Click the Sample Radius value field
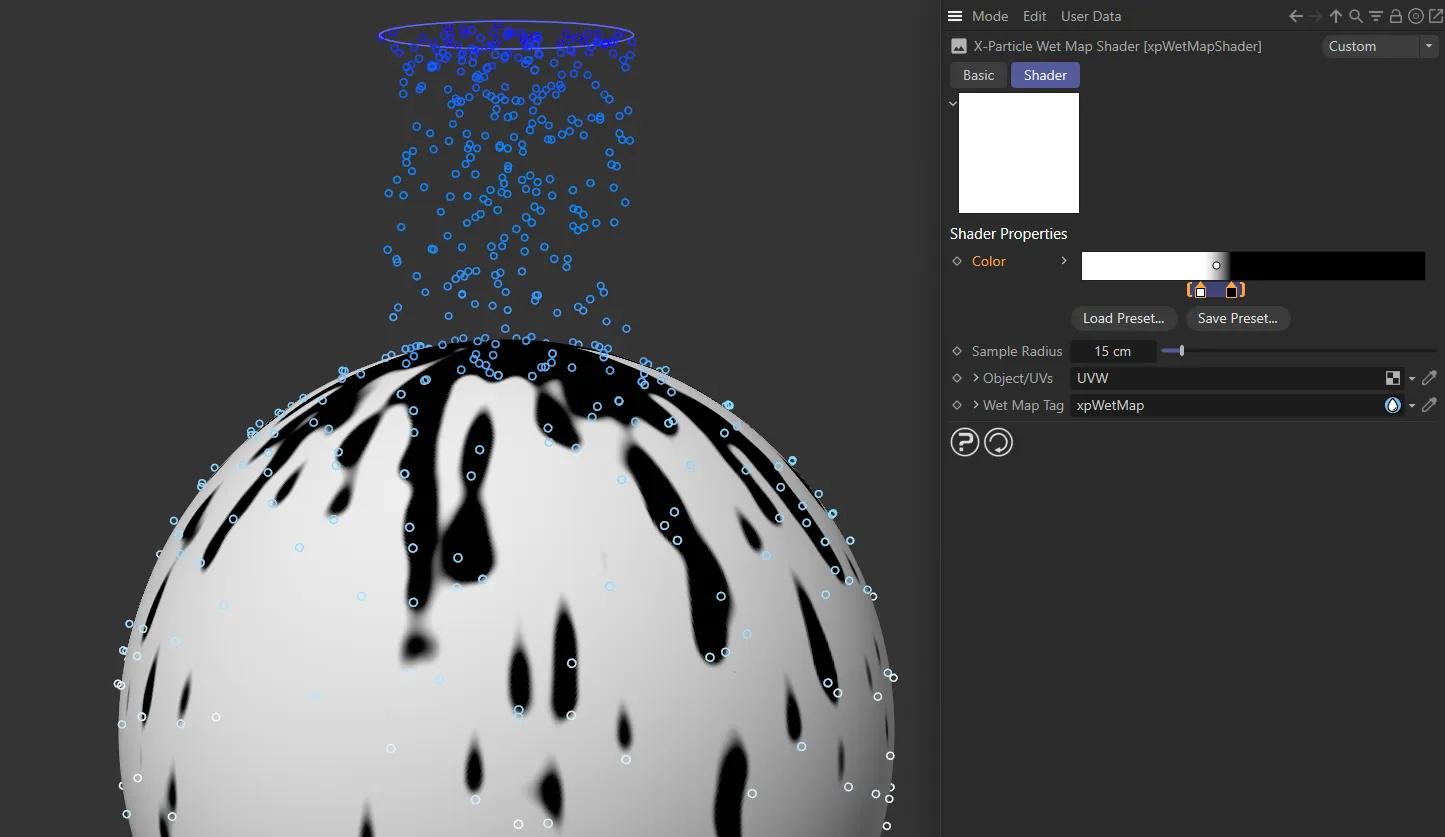 click(1113, 351)
